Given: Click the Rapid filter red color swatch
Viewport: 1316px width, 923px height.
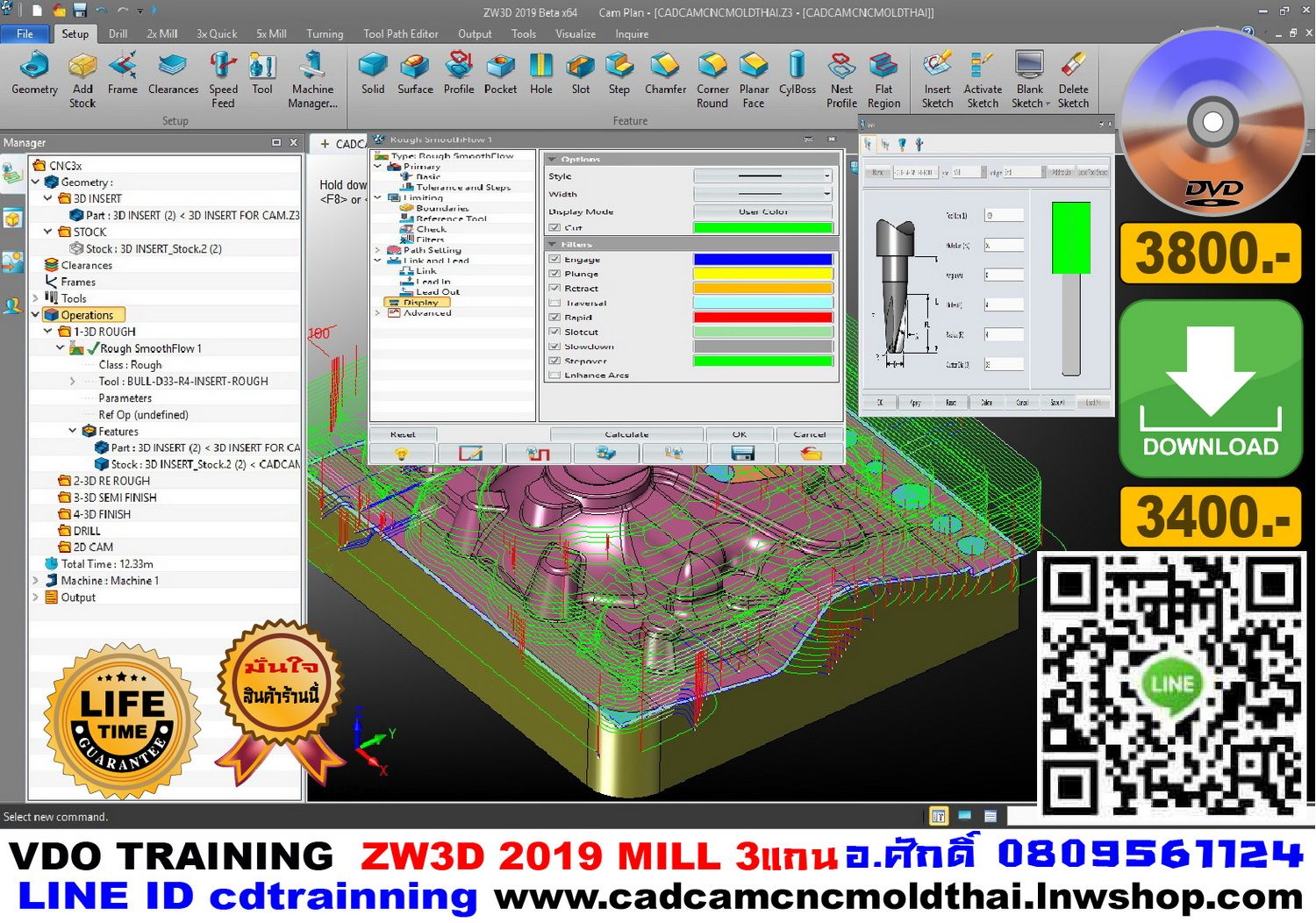Looking at the screenshot, I should [x=762, y=317].
